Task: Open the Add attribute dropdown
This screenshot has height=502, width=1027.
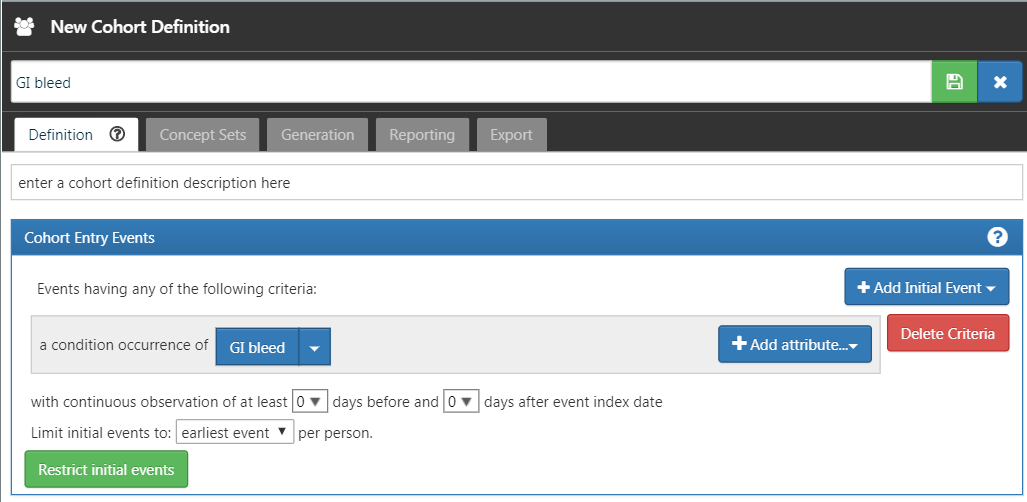Action: [795, 344]
